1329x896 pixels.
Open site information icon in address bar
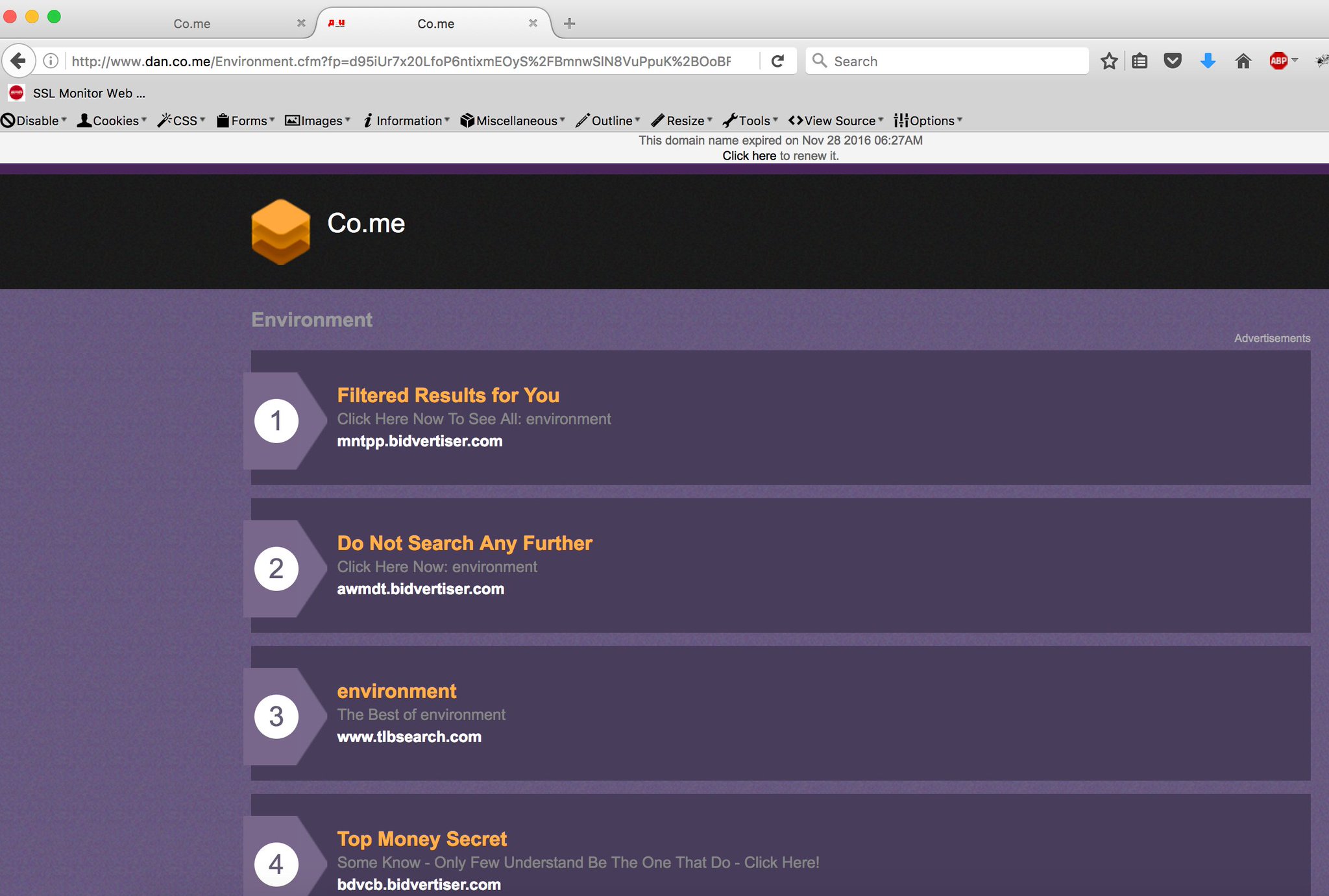51,61
